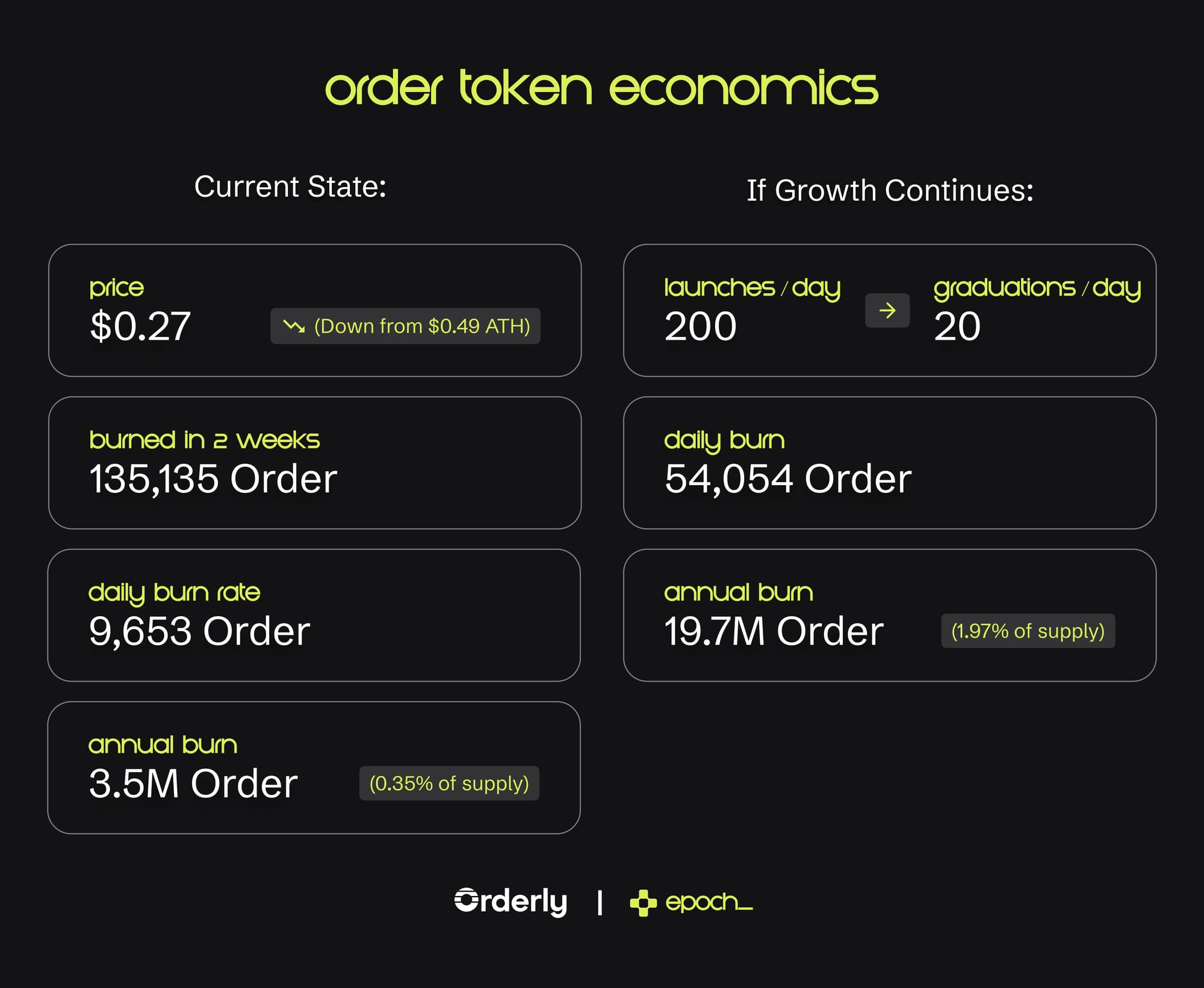
Task: Click the "Current State:" heading
Action: pos(290,187)
